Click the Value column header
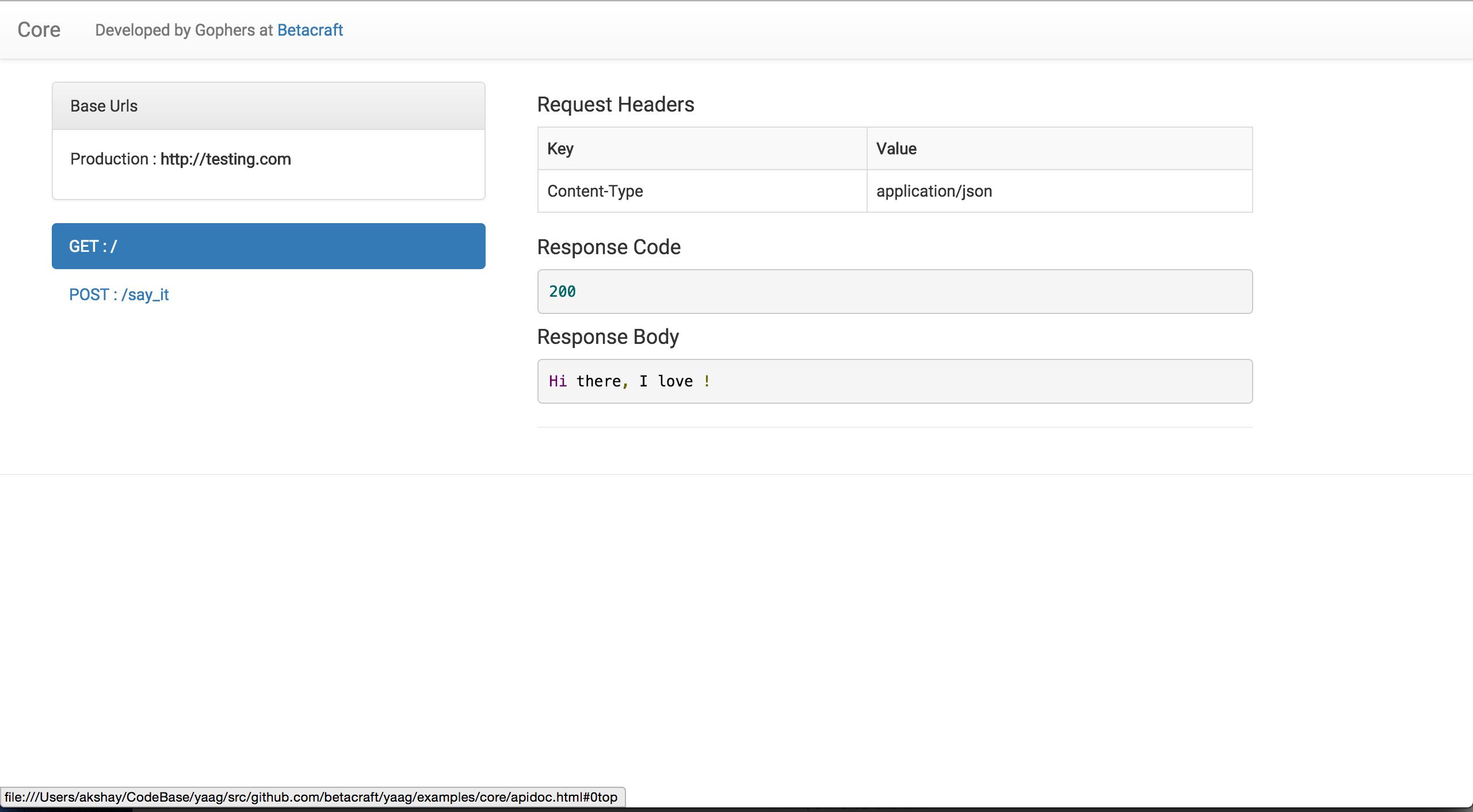Screen dimensions: 1473x812 point(896,148)
